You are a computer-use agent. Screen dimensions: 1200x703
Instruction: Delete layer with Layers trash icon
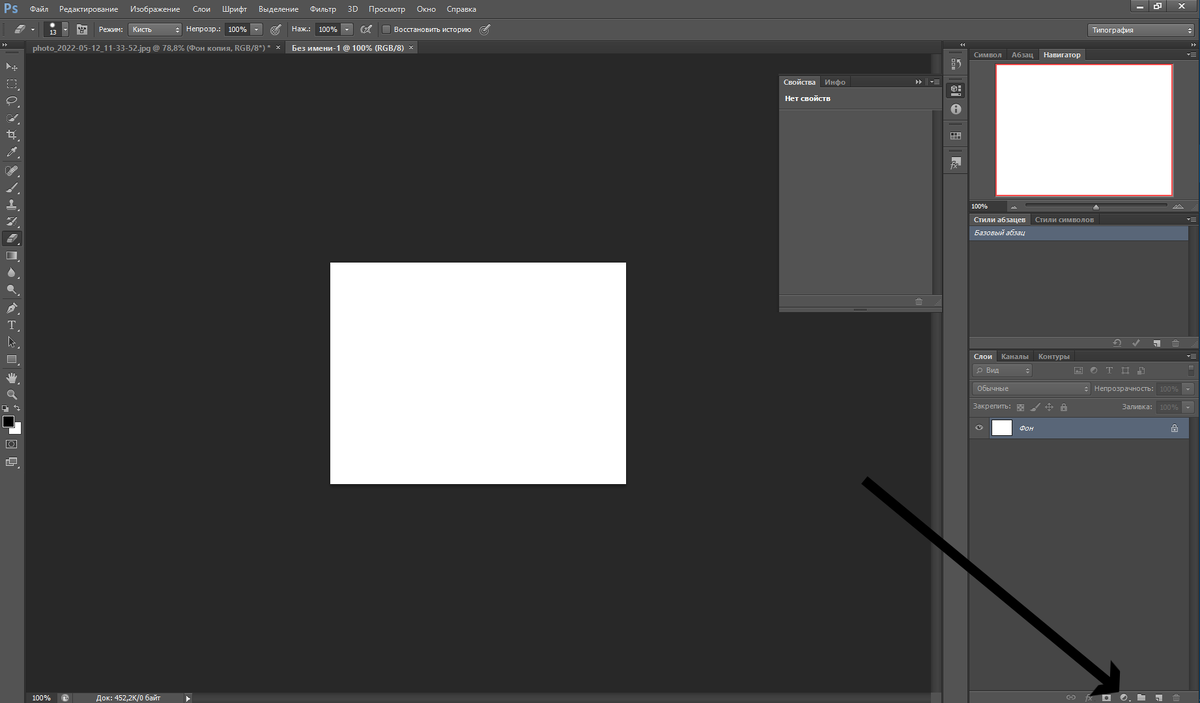click(1176, 697)
